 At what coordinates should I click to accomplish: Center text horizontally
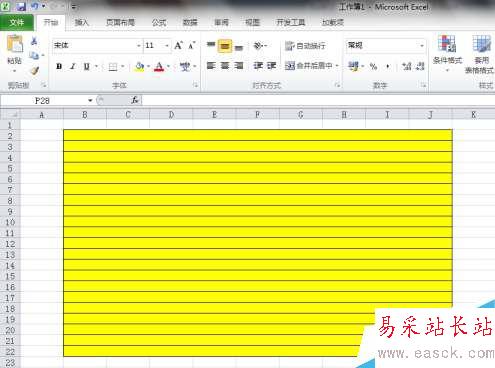(225, 65)
